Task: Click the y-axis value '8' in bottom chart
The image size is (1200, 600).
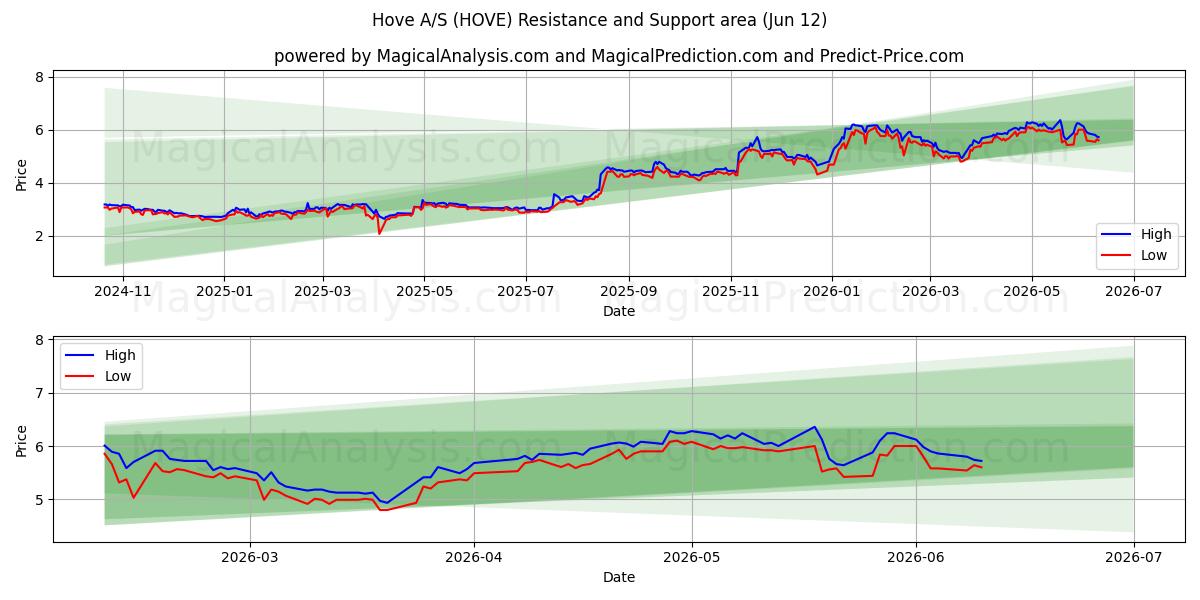Action: pyautogui.click(x=41, y=340)
